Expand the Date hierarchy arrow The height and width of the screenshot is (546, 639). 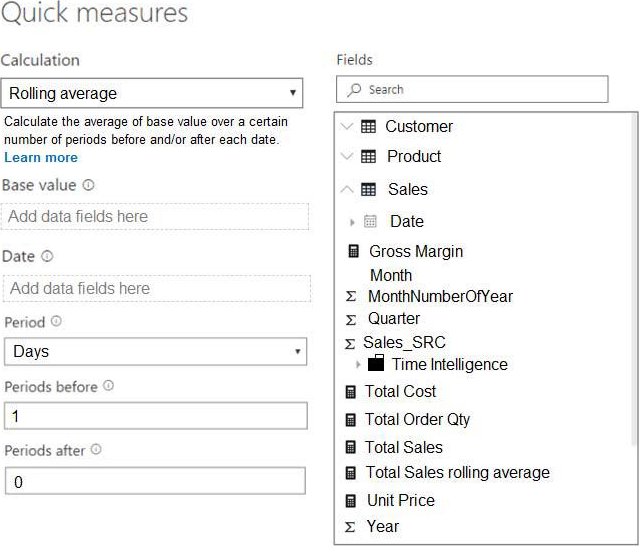pos(353,222)
